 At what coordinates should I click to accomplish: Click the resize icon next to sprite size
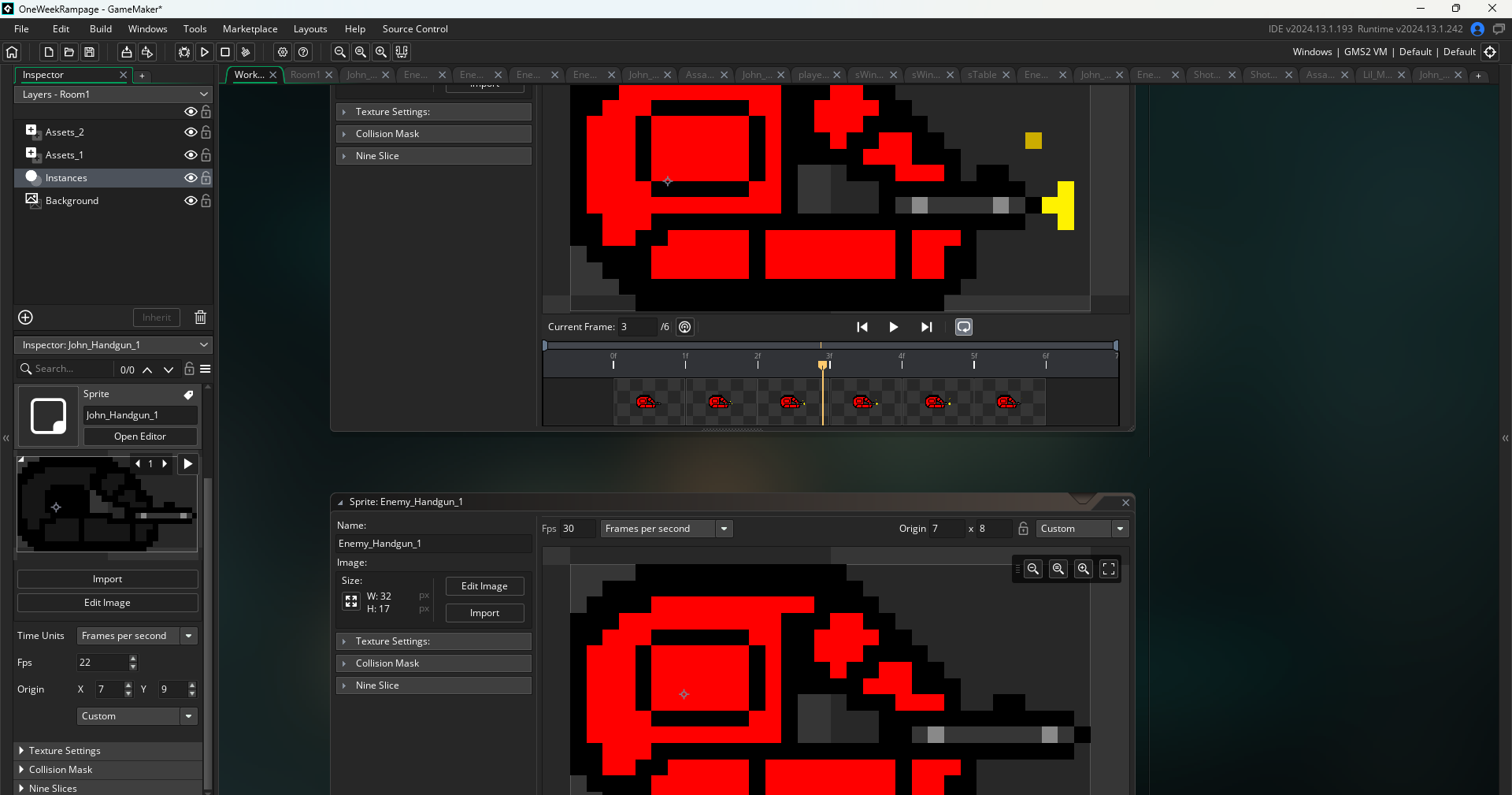click(x=351, y=602)
